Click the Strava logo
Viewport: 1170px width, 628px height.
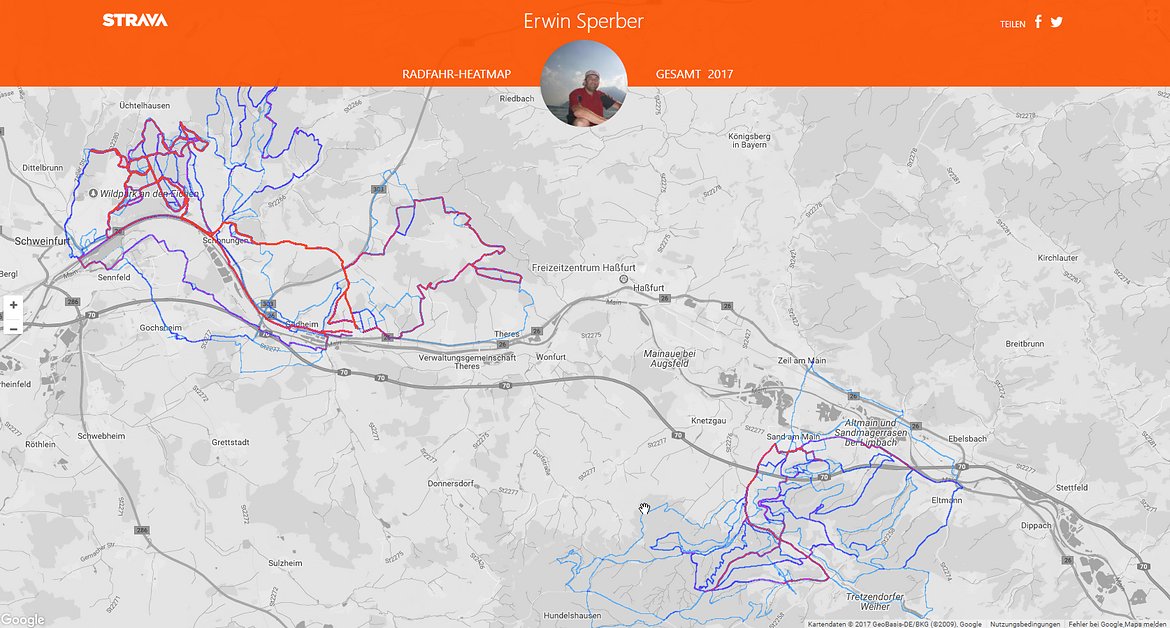pos(135,21)
